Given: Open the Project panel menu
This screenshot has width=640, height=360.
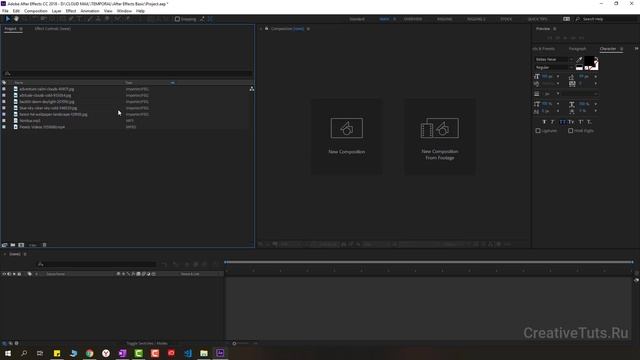Looking at the screenshot, I should click(x=21, y=29).
